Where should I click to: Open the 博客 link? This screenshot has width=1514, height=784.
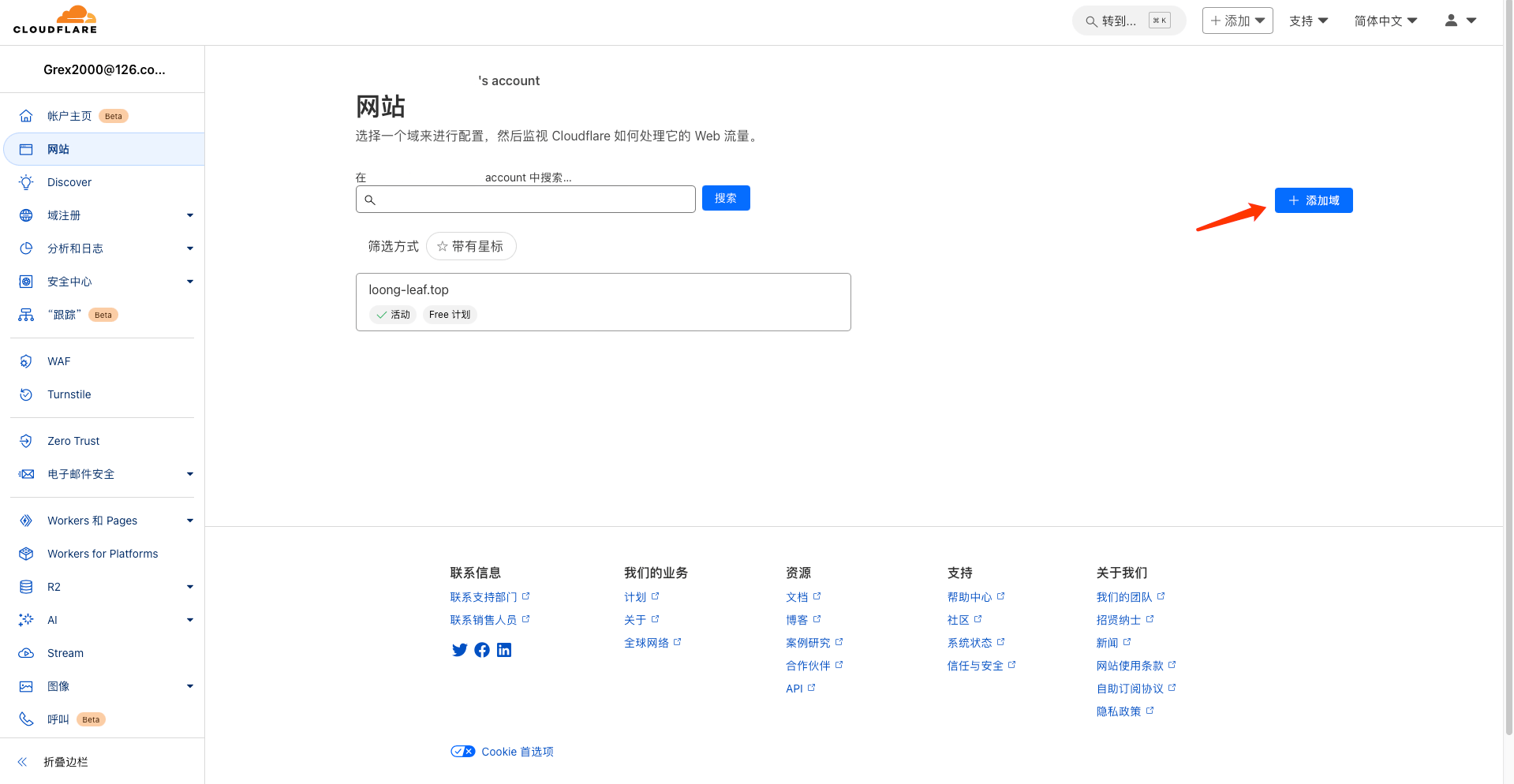[803, 620]
